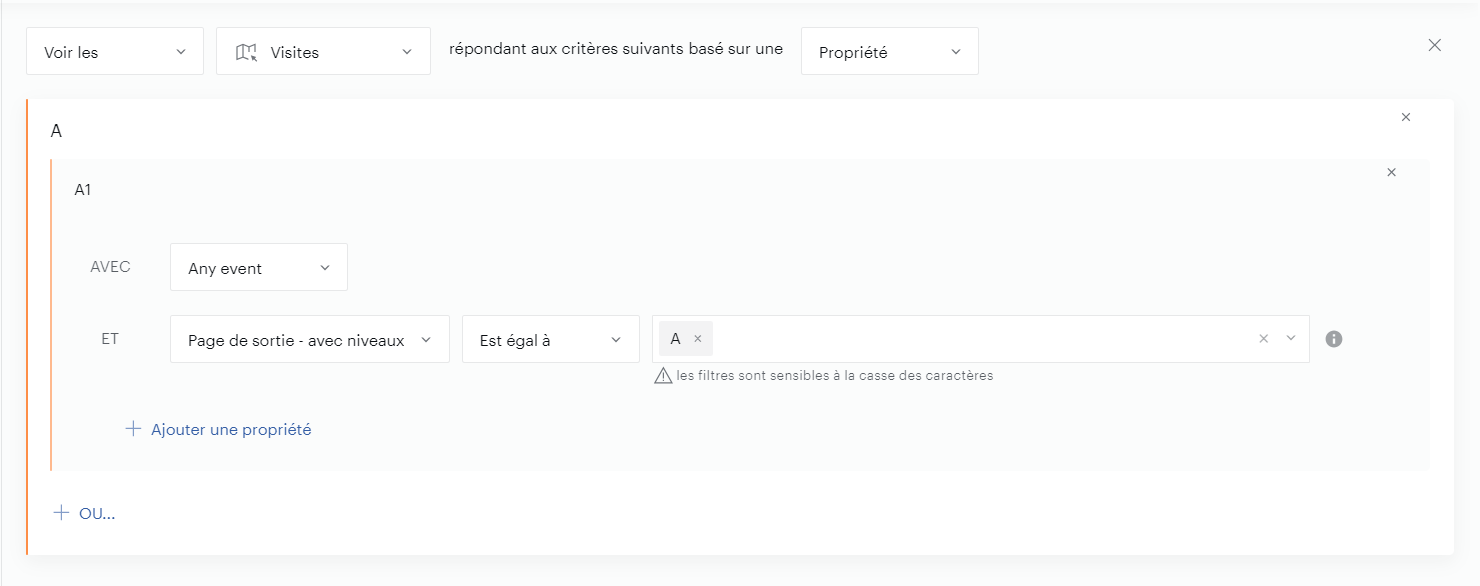Open the Visites dropdown
The width and height of the screenshot is (1480, 586).
pos(323,52)
